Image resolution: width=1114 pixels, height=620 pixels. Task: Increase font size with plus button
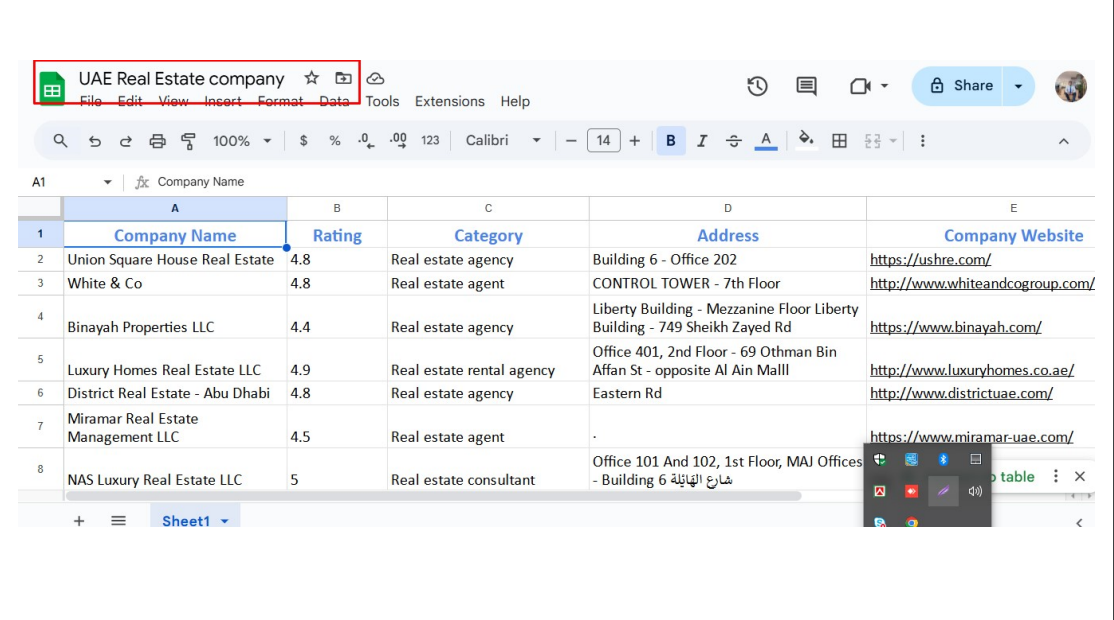(x=634, y=141)
